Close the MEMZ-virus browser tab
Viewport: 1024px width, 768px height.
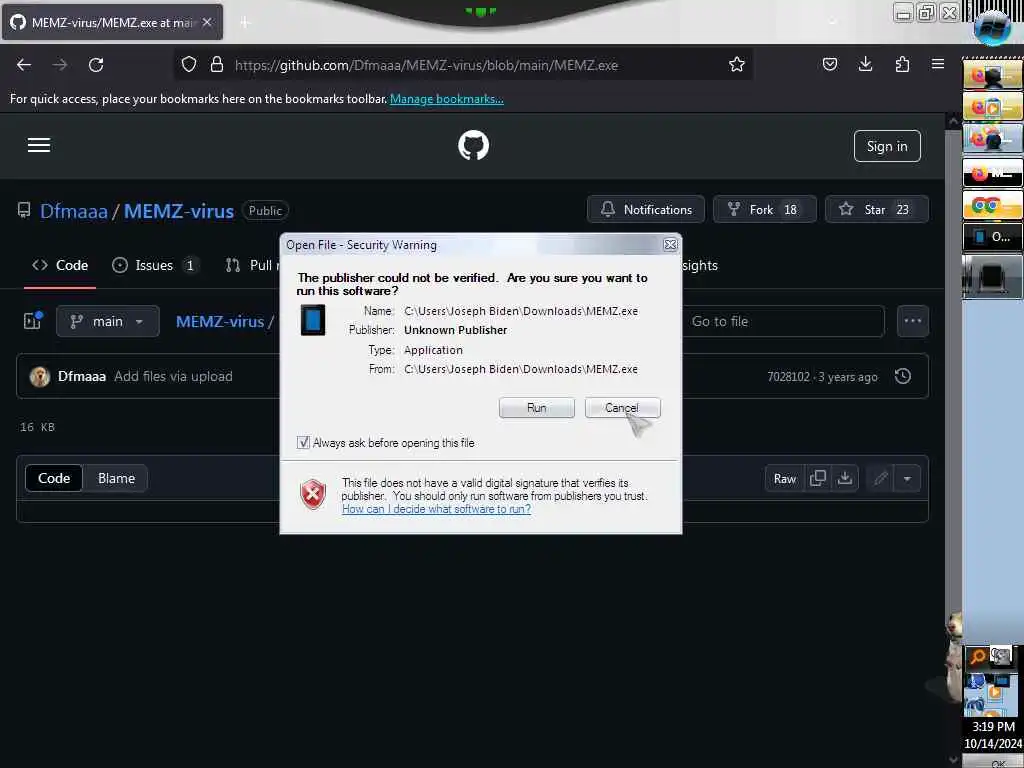pyautogui.click(x=207, y=22)
